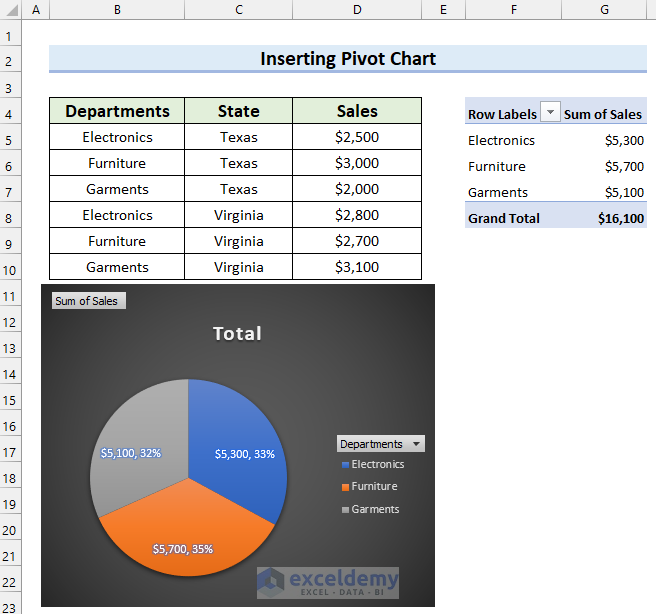
Task: Select the $3,100 sales cell
Action: point(357,266)
